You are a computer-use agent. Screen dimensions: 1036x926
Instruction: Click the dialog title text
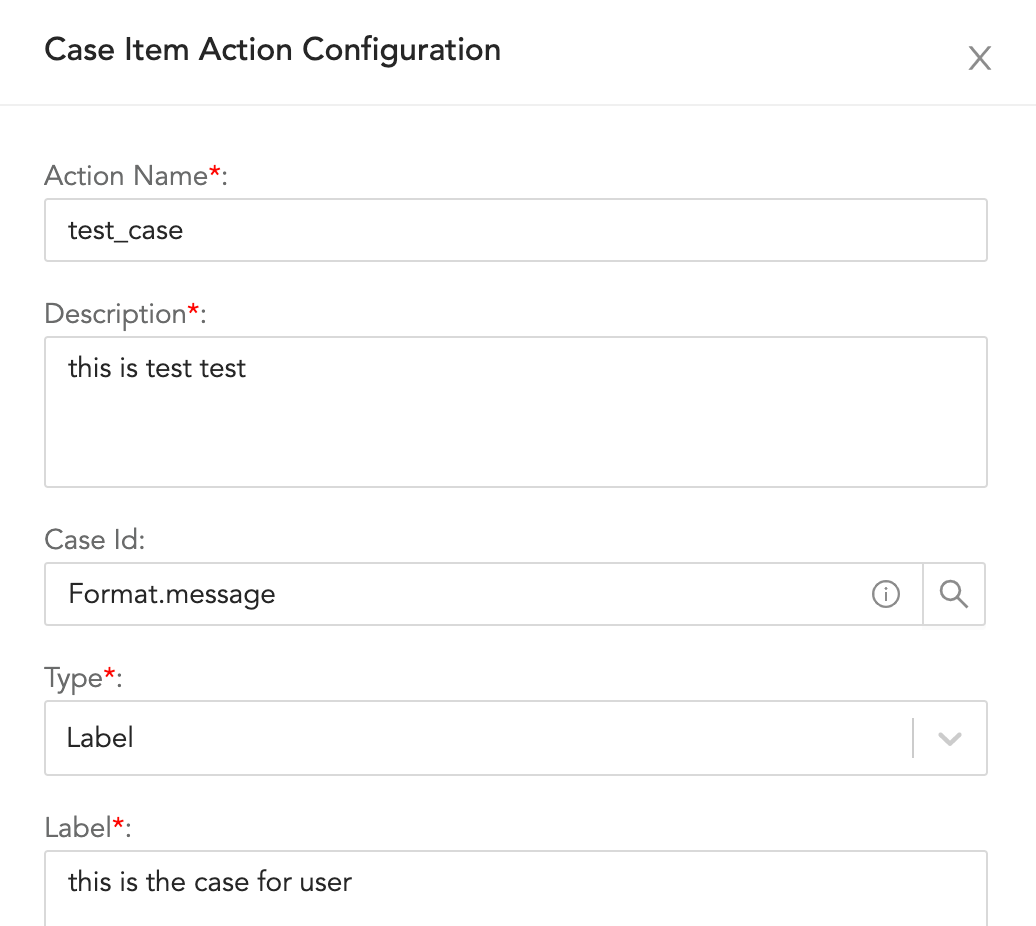tap(272, 49)
